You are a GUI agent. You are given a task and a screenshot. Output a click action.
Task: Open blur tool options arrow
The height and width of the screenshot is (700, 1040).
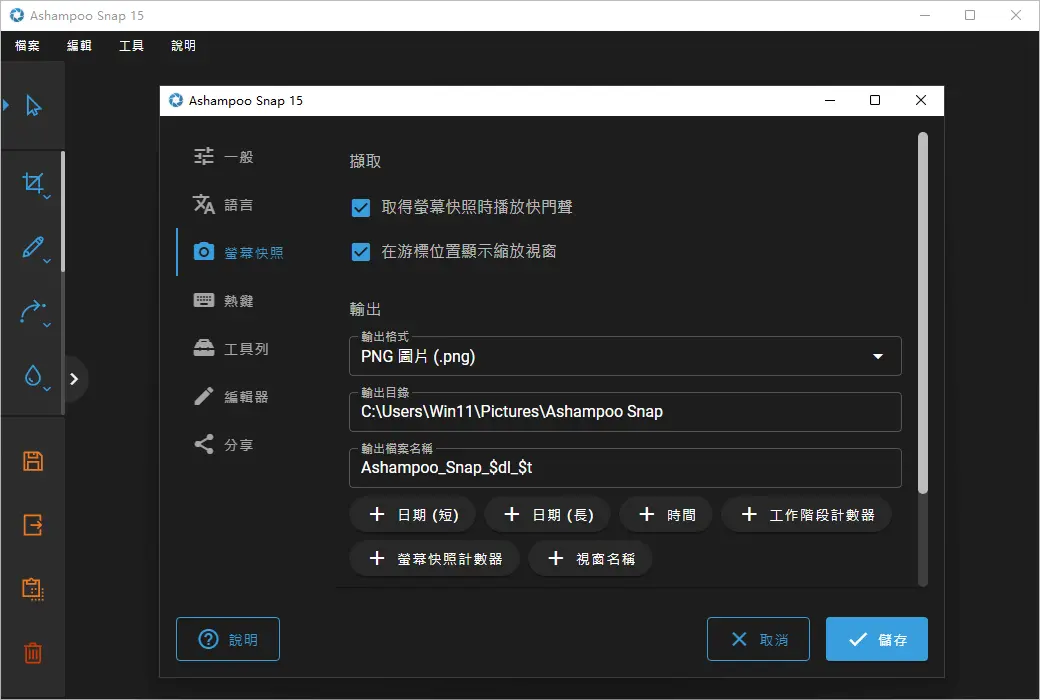pyautogui.click(x=47, y=389)
